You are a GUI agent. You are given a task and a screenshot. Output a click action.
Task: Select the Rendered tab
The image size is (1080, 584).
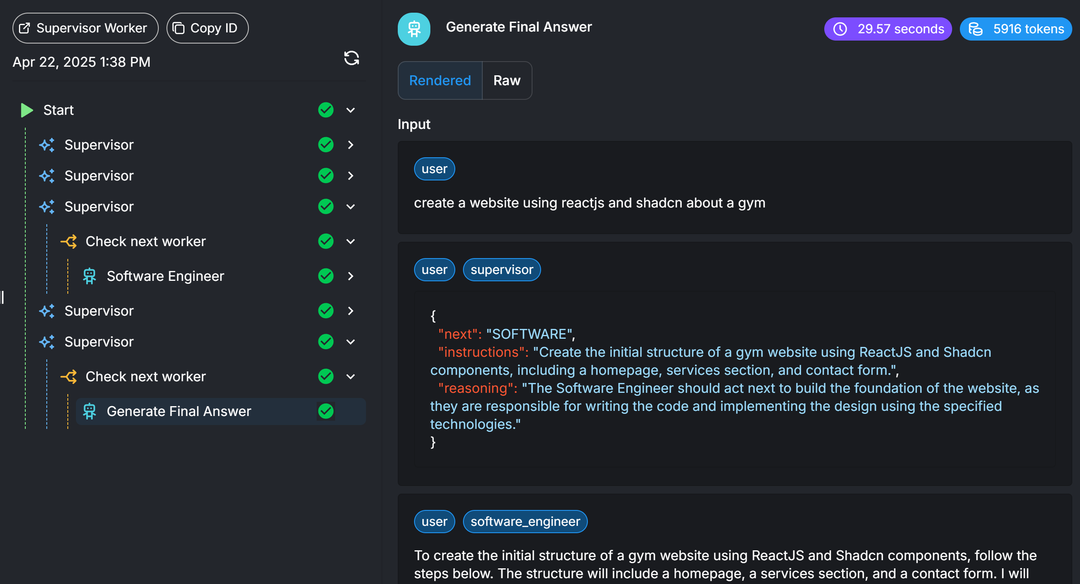440,81
